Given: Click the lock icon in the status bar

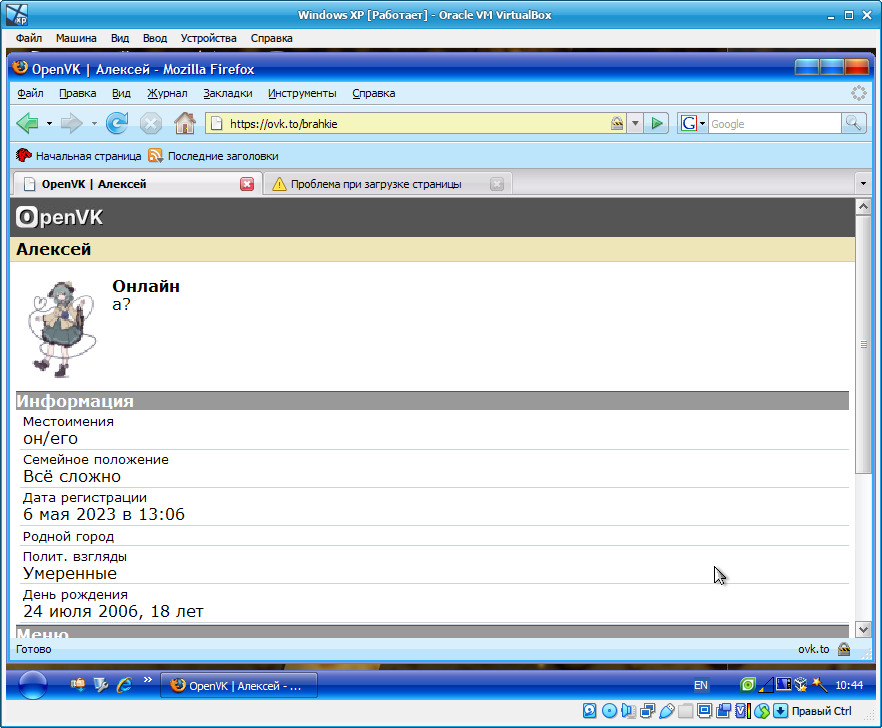Looking at the screenshot, I should click(844, 649).
